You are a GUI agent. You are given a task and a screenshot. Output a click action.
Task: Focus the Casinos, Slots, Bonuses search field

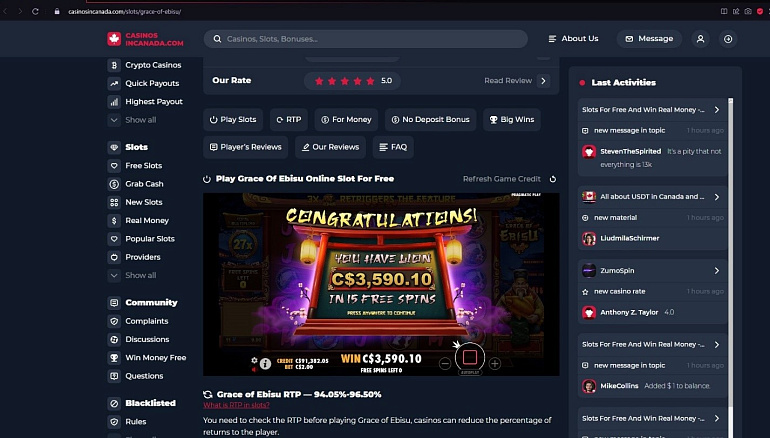click(366, 39)
